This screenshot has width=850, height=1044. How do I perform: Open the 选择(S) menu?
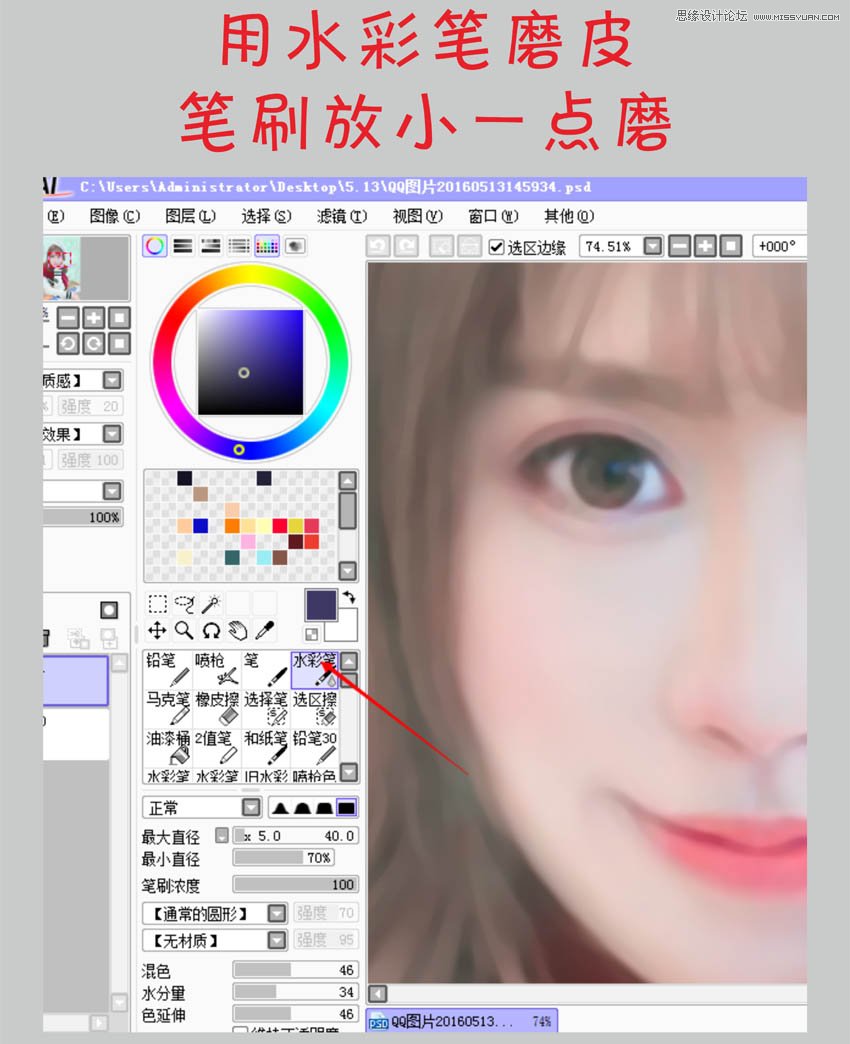tap(266, 216)
